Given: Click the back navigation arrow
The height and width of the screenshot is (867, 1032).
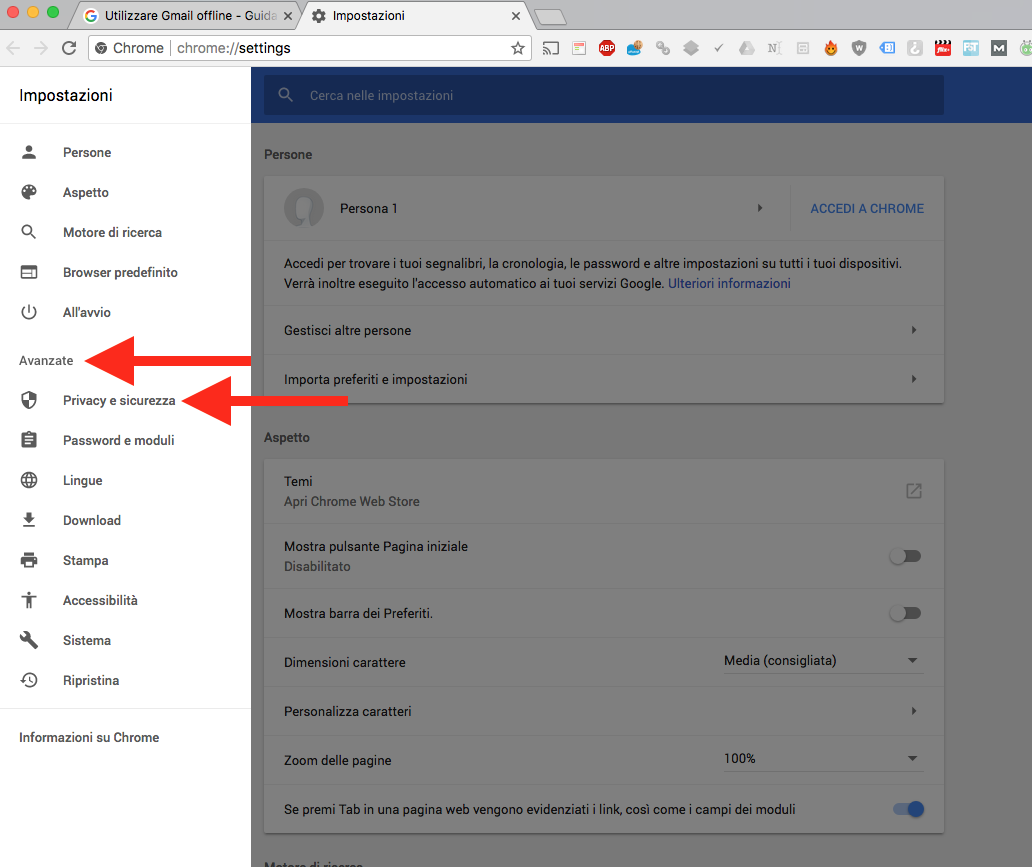Looking at the screenshot, I should 13,48.
